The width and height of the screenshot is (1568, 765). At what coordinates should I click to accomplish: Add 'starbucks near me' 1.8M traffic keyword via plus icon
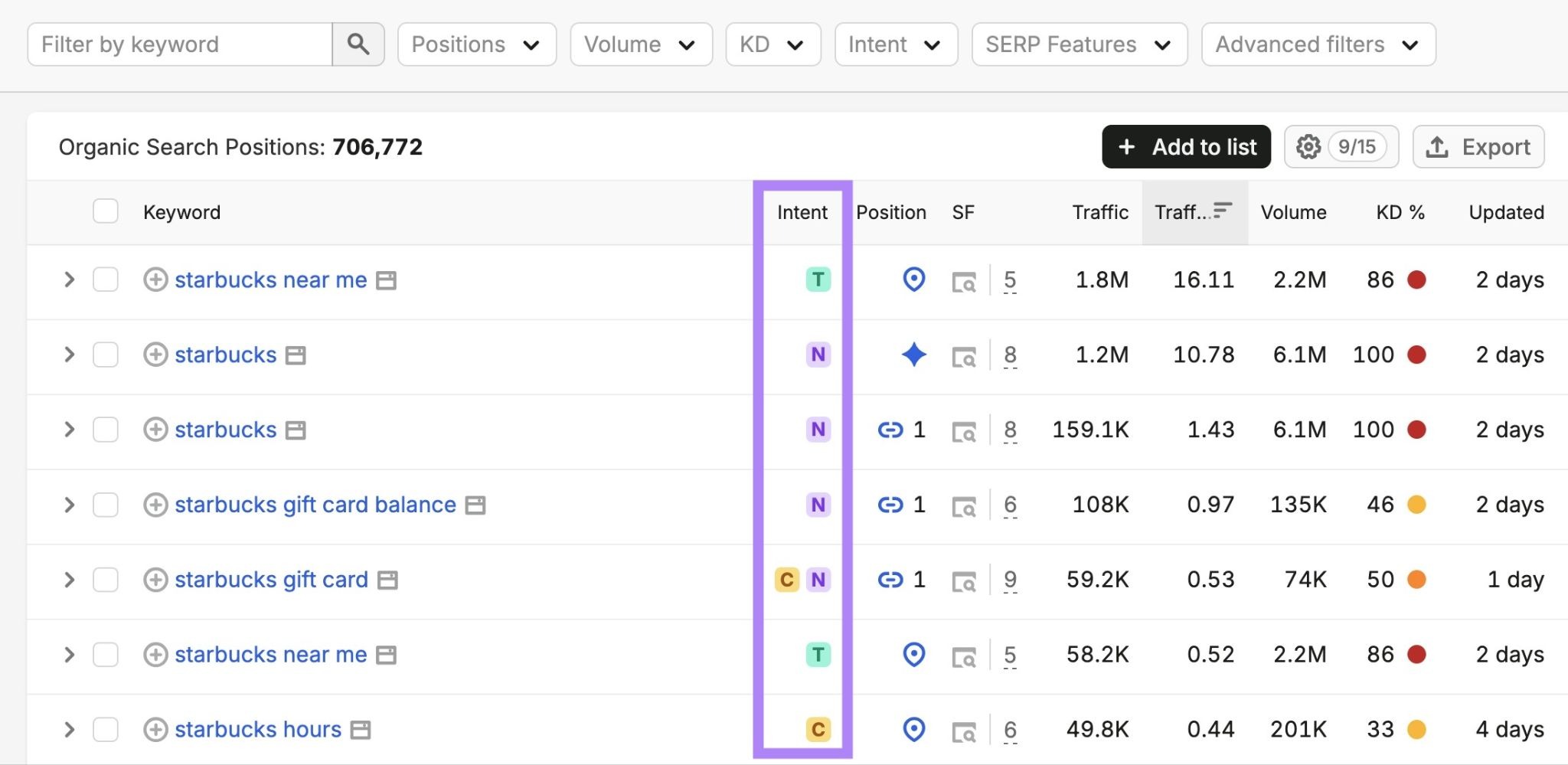tap(155, 280)
